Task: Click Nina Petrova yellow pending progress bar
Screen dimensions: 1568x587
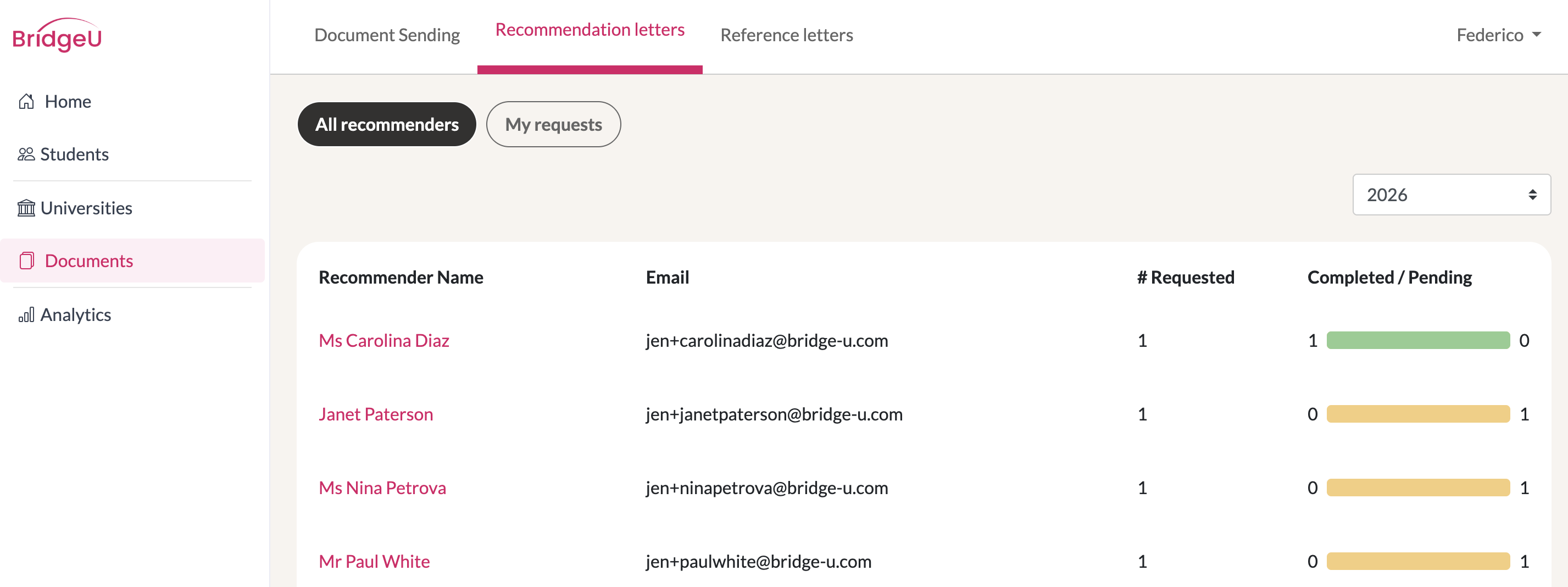Action: [x=1418, y=488]
